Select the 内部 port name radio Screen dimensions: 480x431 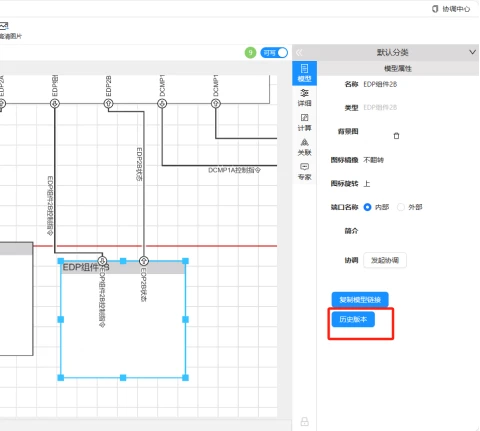coord(367,207)
